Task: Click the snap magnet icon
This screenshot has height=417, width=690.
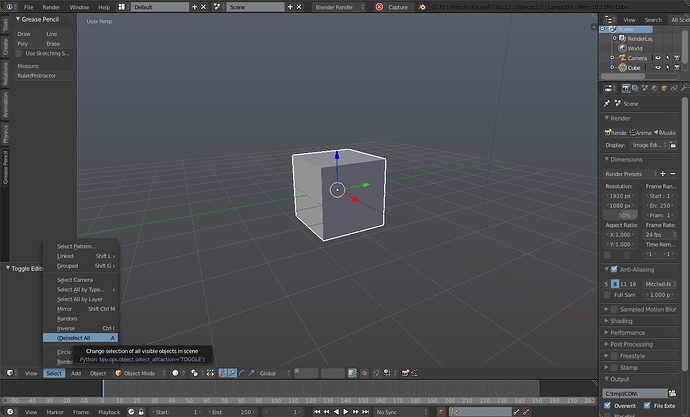Action: [x=376, y=373]
